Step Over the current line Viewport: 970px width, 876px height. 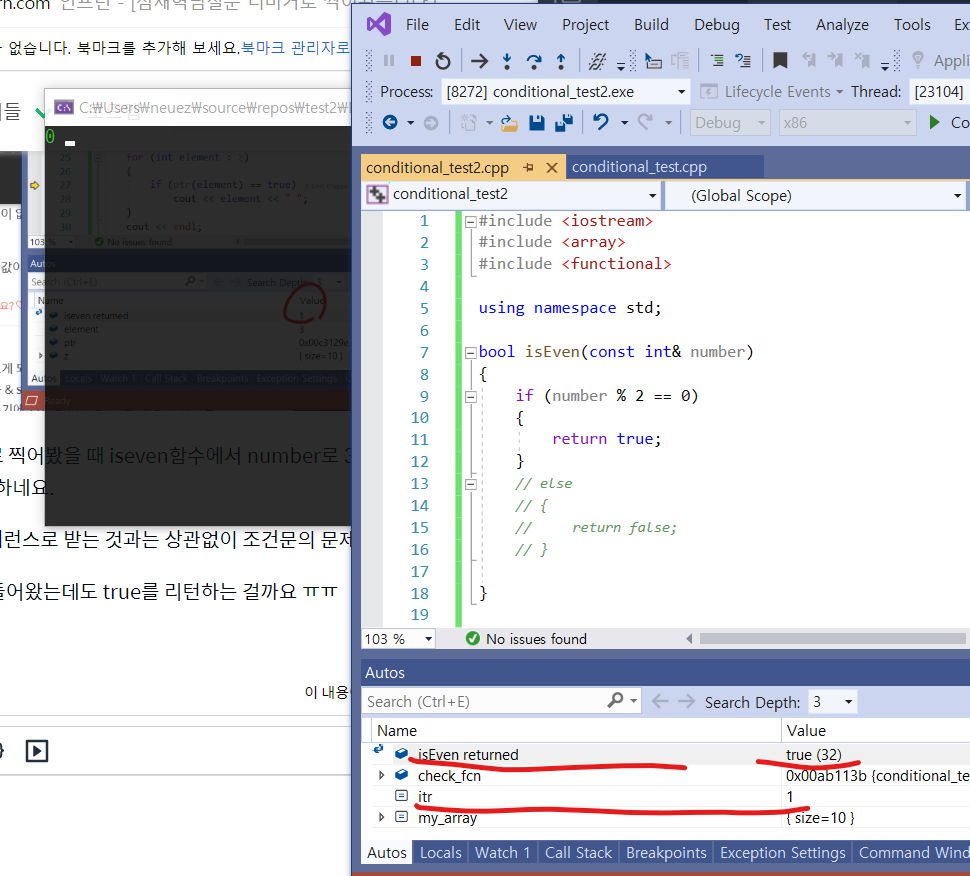(x=534, y=61)
